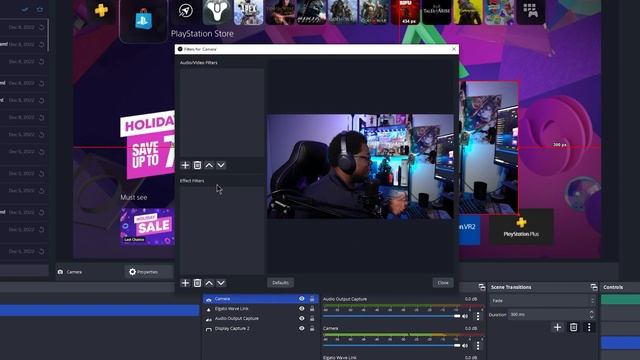This screenshot has height=360, width=640.
Task: Open the Fade transition dropdown
Action: [542, 301]
